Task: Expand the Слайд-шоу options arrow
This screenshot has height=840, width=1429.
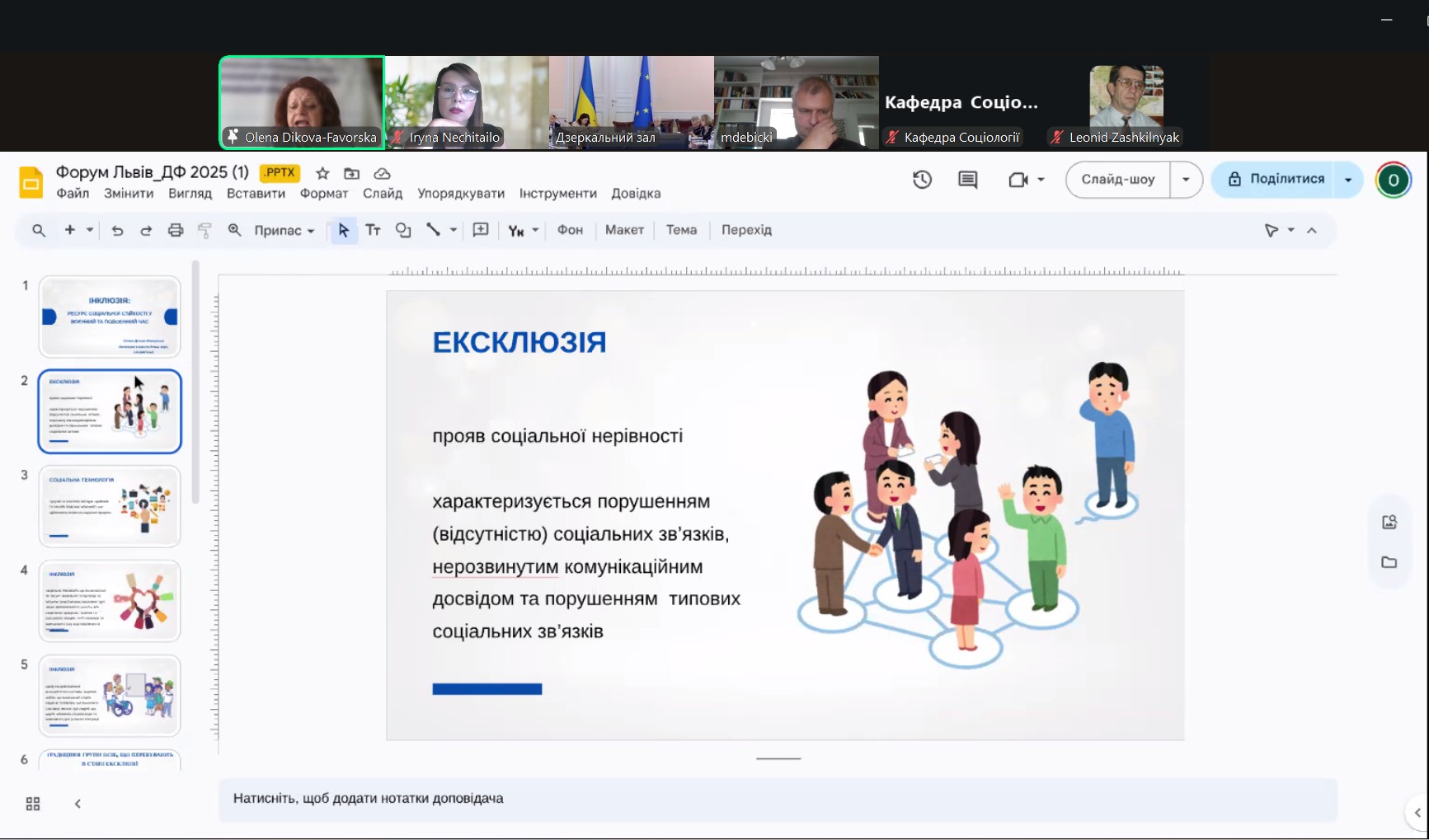Action: (x=1186, y=180)
